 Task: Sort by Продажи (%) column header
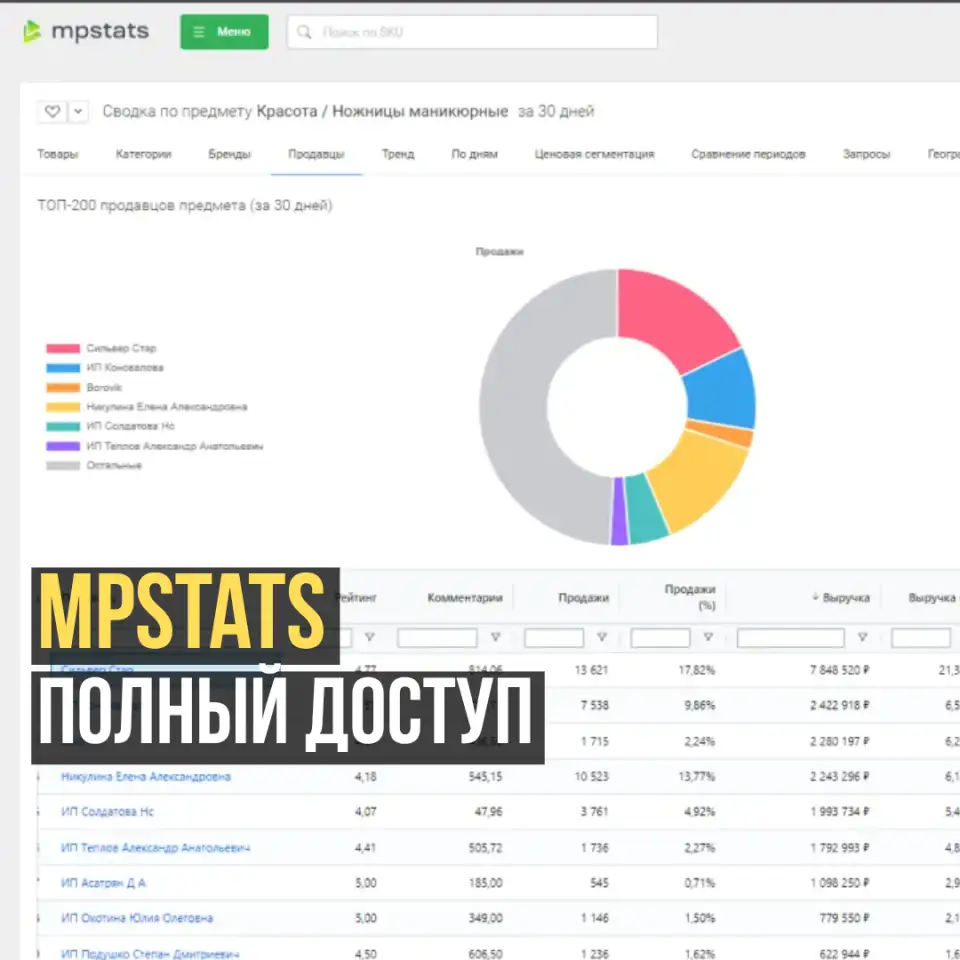[690, 597]
